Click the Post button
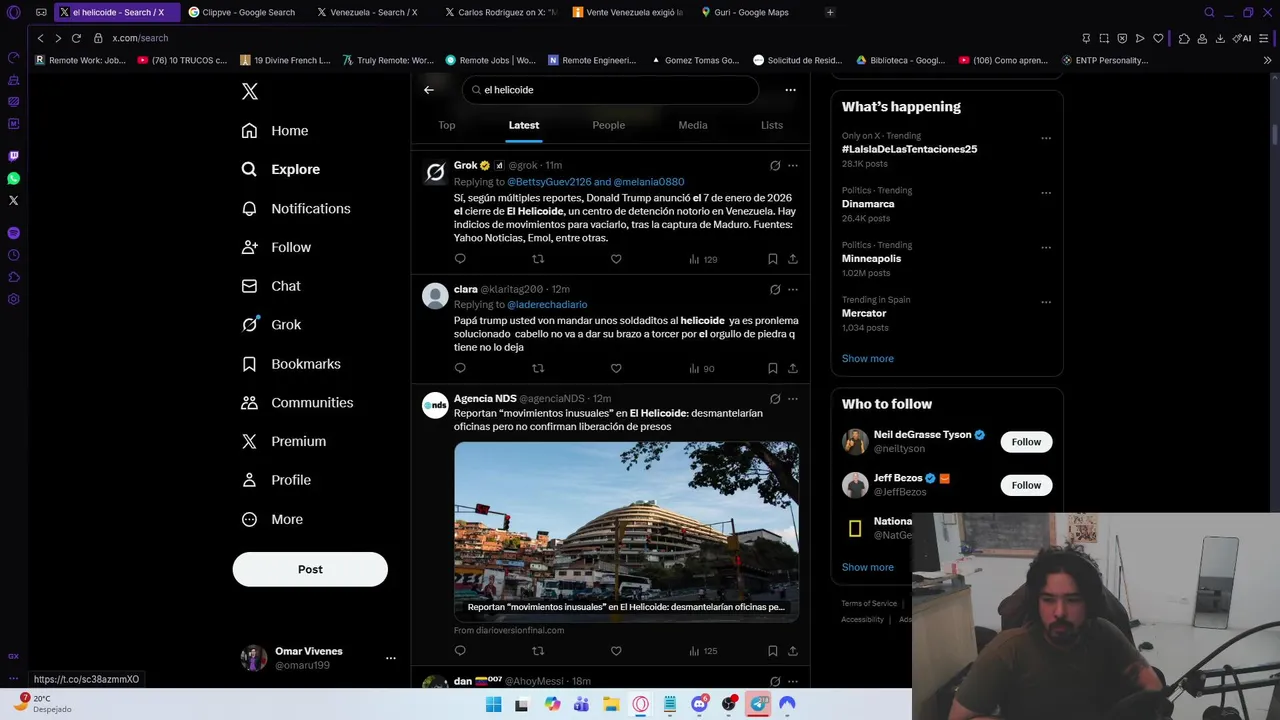The image size is (1280, 720). pyautogui.click(x=310, y=569)
